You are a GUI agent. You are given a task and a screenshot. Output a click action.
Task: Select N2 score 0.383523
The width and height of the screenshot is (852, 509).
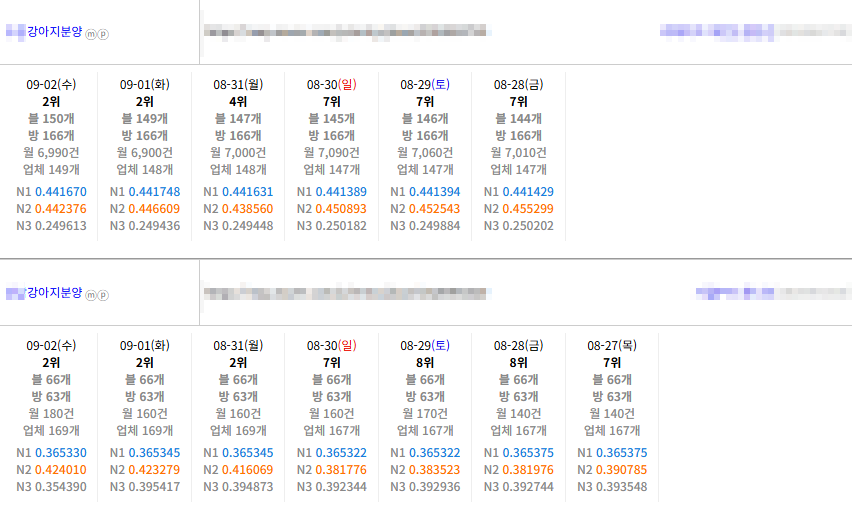pyautogui.click(x=435, y=469)
